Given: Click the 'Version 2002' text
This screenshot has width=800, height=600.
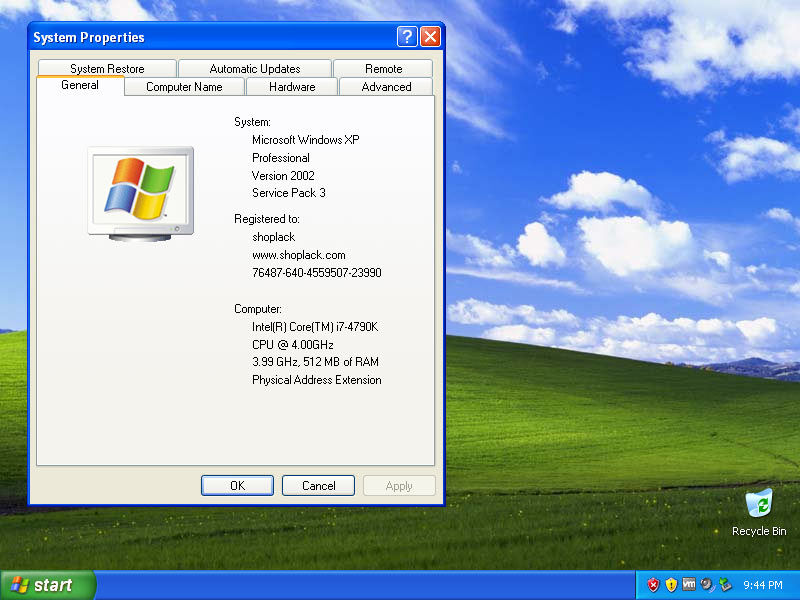Looking at the screenshot, I should [x=283, y=176].
